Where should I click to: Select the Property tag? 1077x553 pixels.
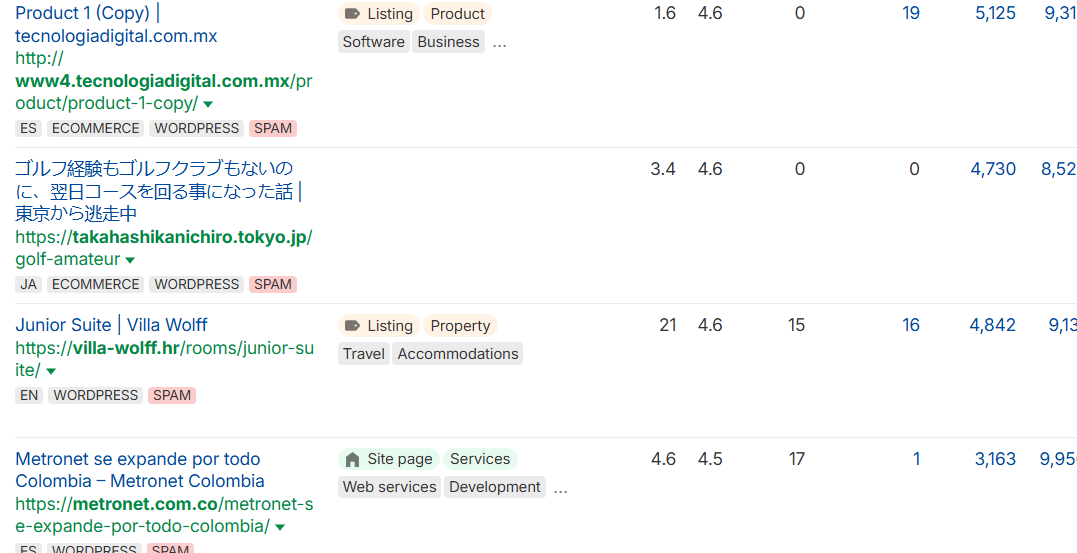460,326
